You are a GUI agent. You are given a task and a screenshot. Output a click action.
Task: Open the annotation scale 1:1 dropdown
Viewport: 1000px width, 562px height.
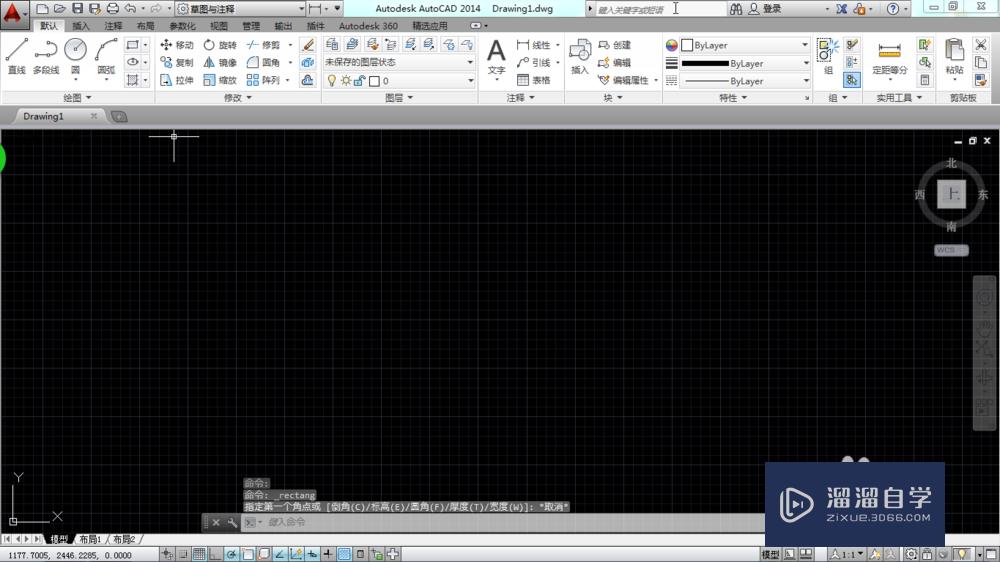coord(848,554)
